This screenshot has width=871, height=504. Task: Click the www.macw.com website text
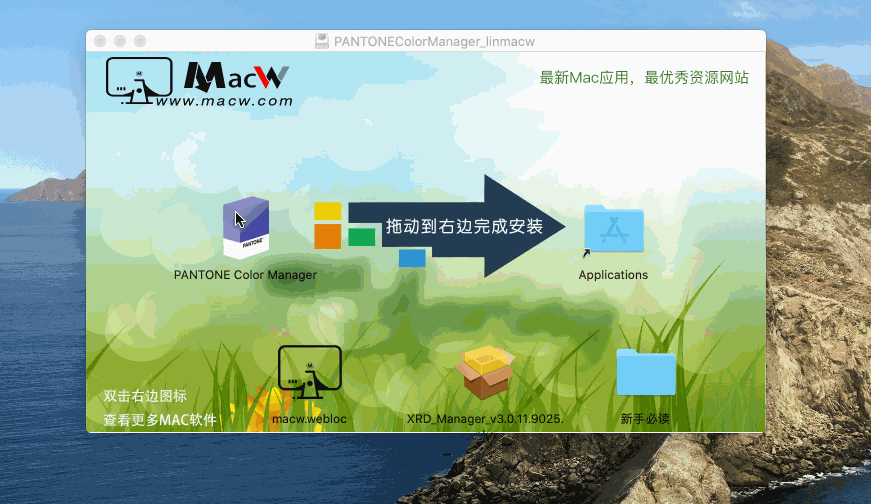224,101
